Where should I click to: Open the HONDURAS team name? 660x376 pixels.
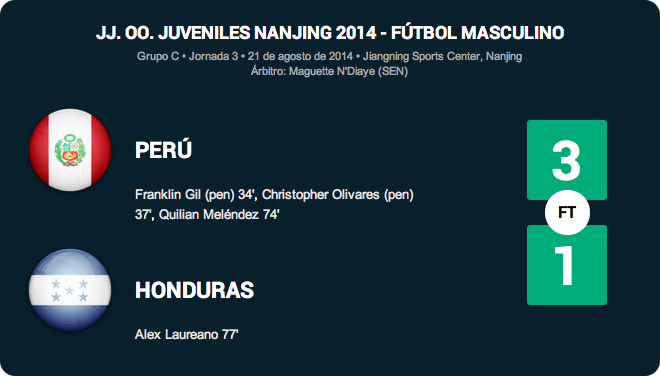coord(194,290)
